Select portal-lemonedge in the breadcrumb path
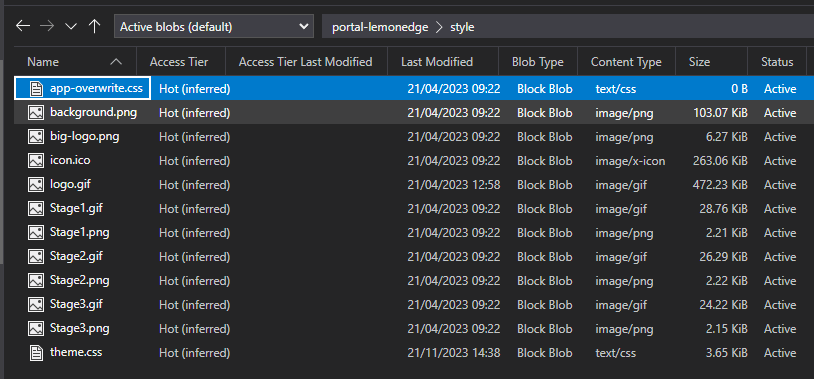This screenshot has height=379, width=814. (380, 27)
